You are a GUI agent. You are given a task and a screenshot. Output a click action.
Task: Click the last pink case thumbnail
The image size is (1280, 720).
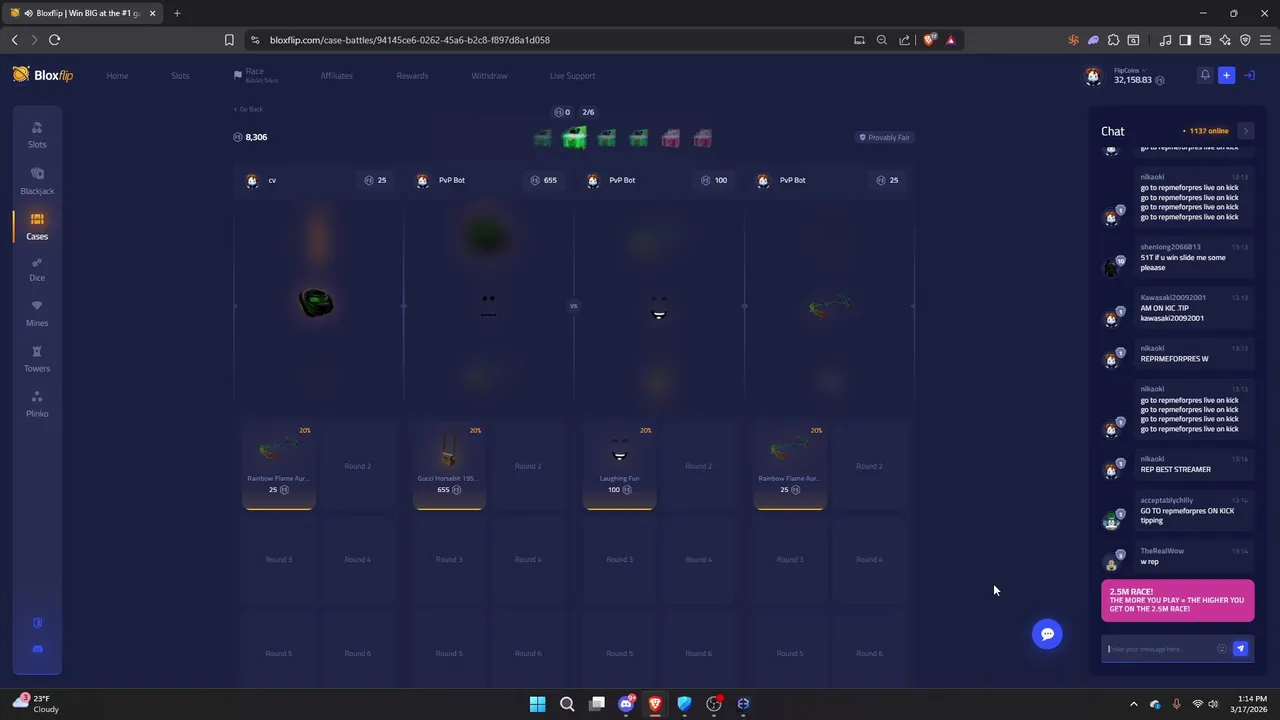[702, 138]
